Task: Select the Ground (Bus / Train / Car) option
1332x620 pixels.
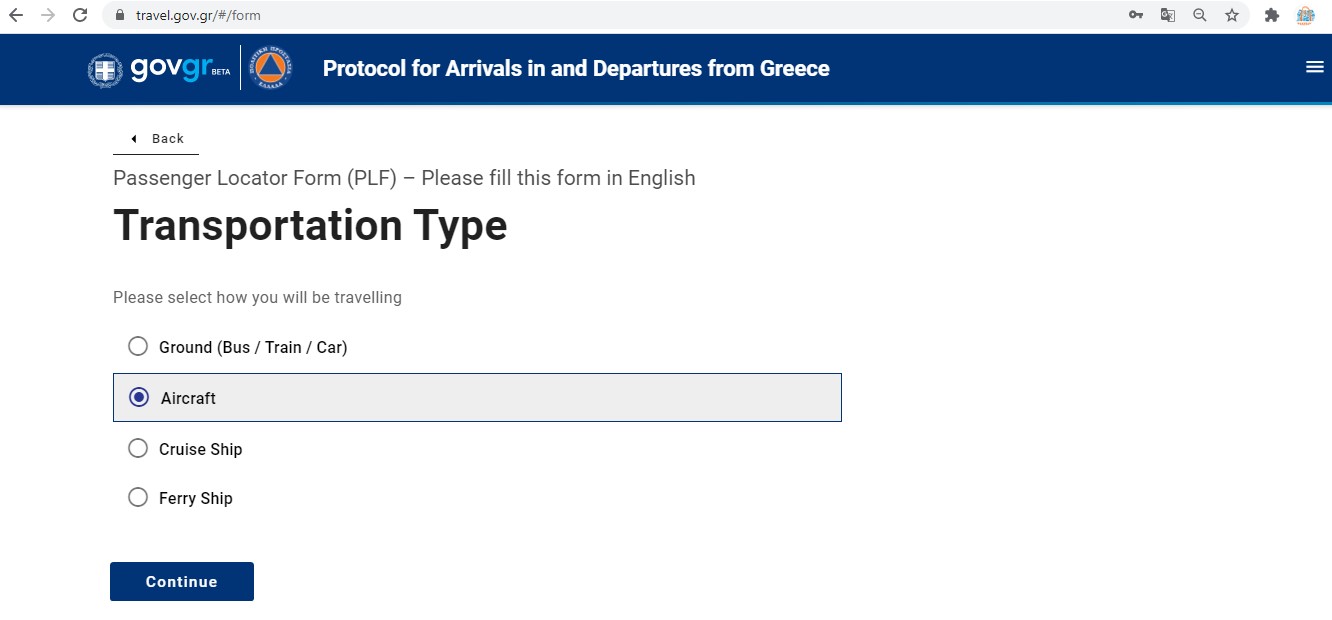Action: [x=138, y=347]
